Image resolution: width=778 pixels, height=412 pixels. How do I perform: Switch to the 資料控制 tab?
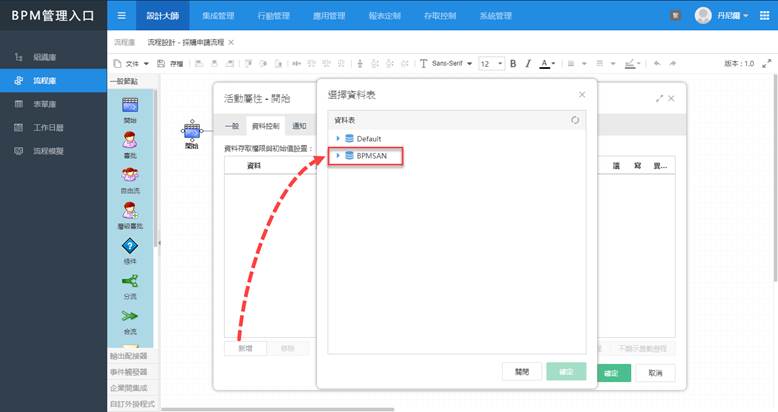[265, 126]
